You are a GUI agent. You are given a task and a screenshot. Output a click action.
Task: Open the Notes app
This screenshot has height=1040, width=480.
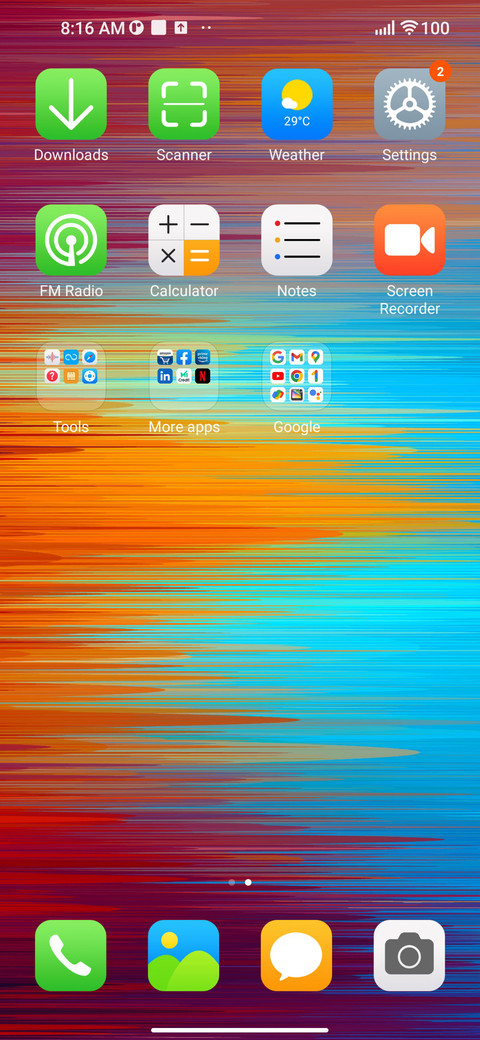click(297, 240)
